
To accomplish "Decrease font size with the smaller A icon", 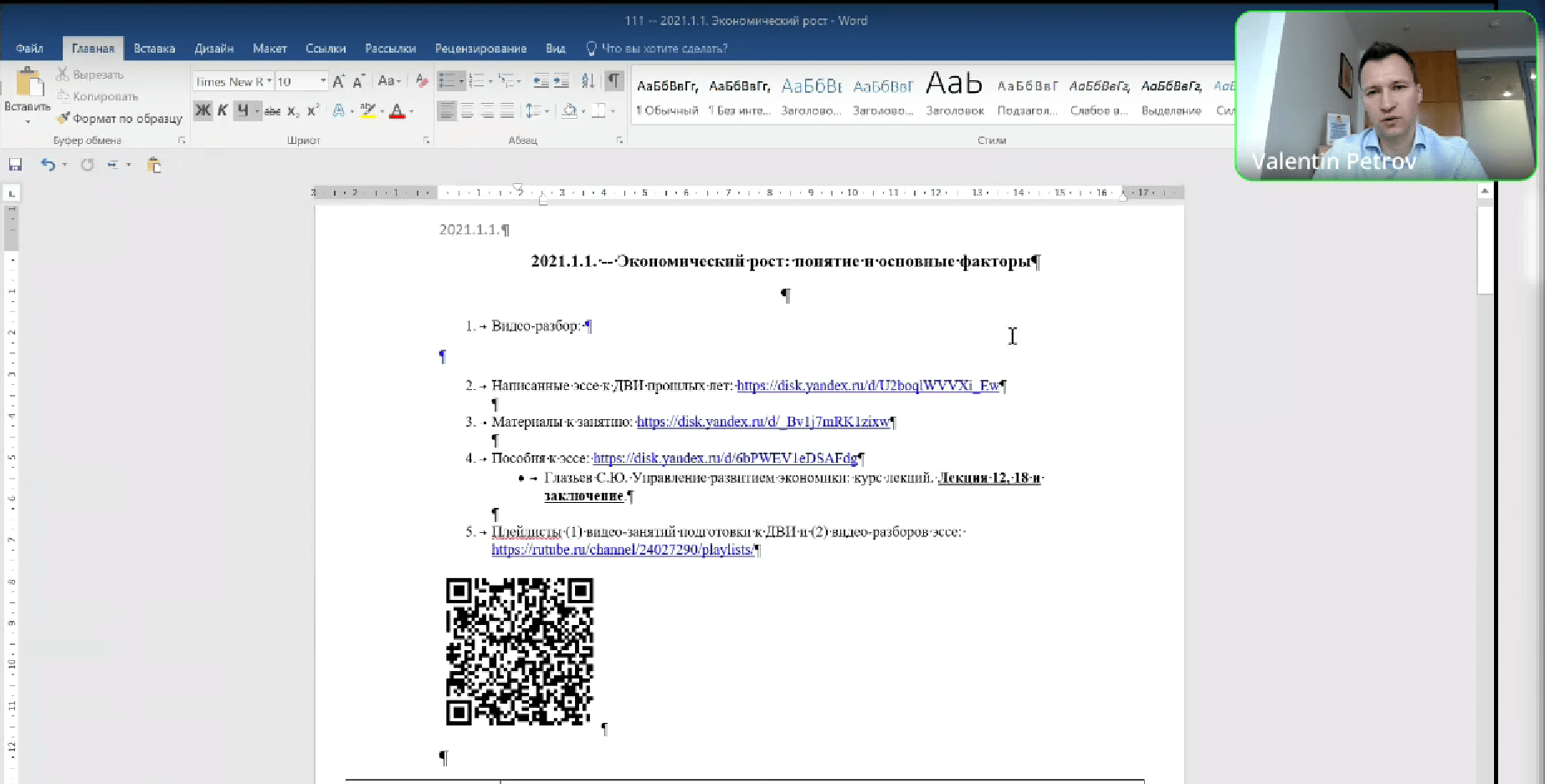I will click(358, 81).
